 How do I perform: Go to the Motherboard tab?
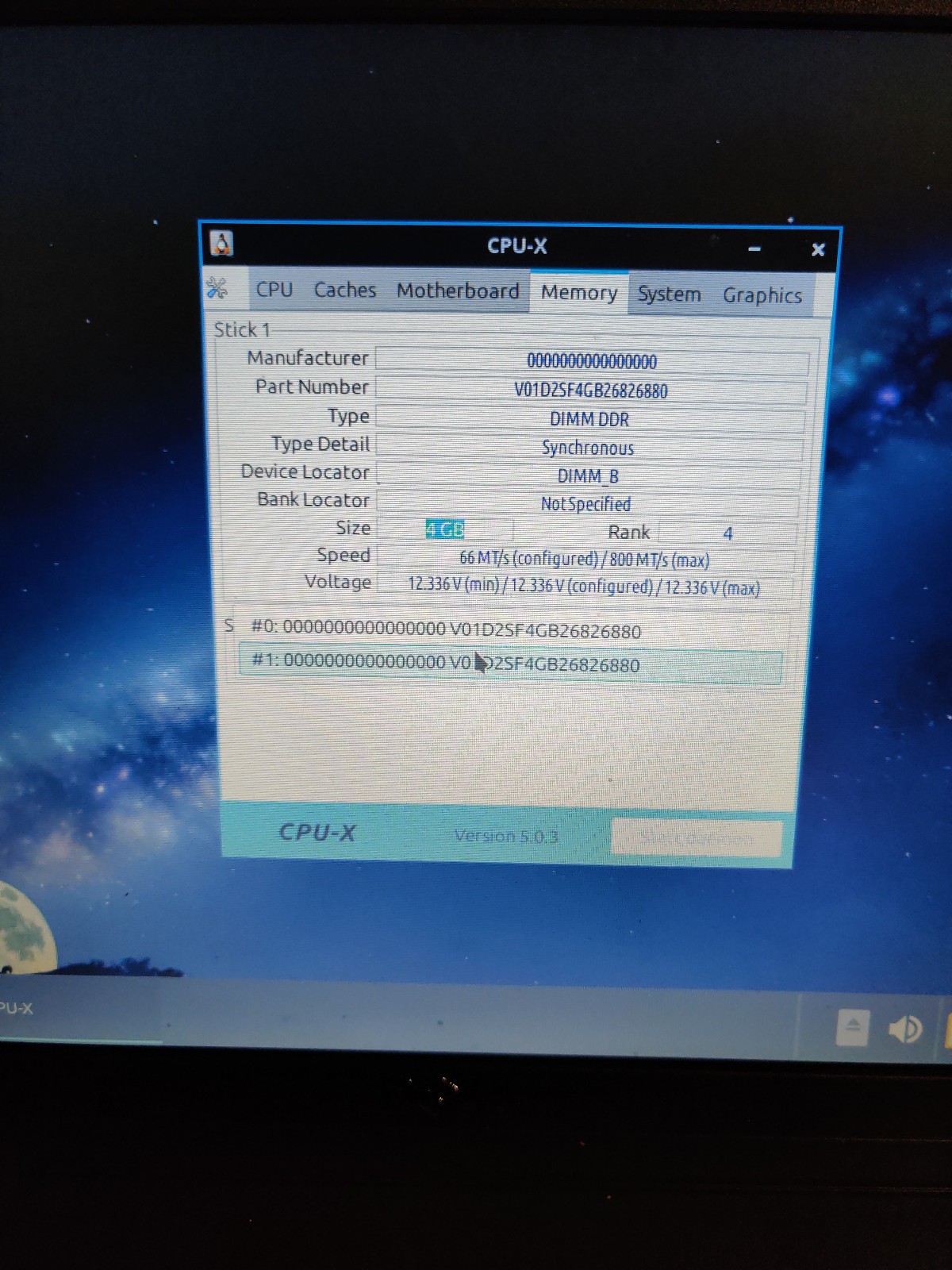click(458, 291)
